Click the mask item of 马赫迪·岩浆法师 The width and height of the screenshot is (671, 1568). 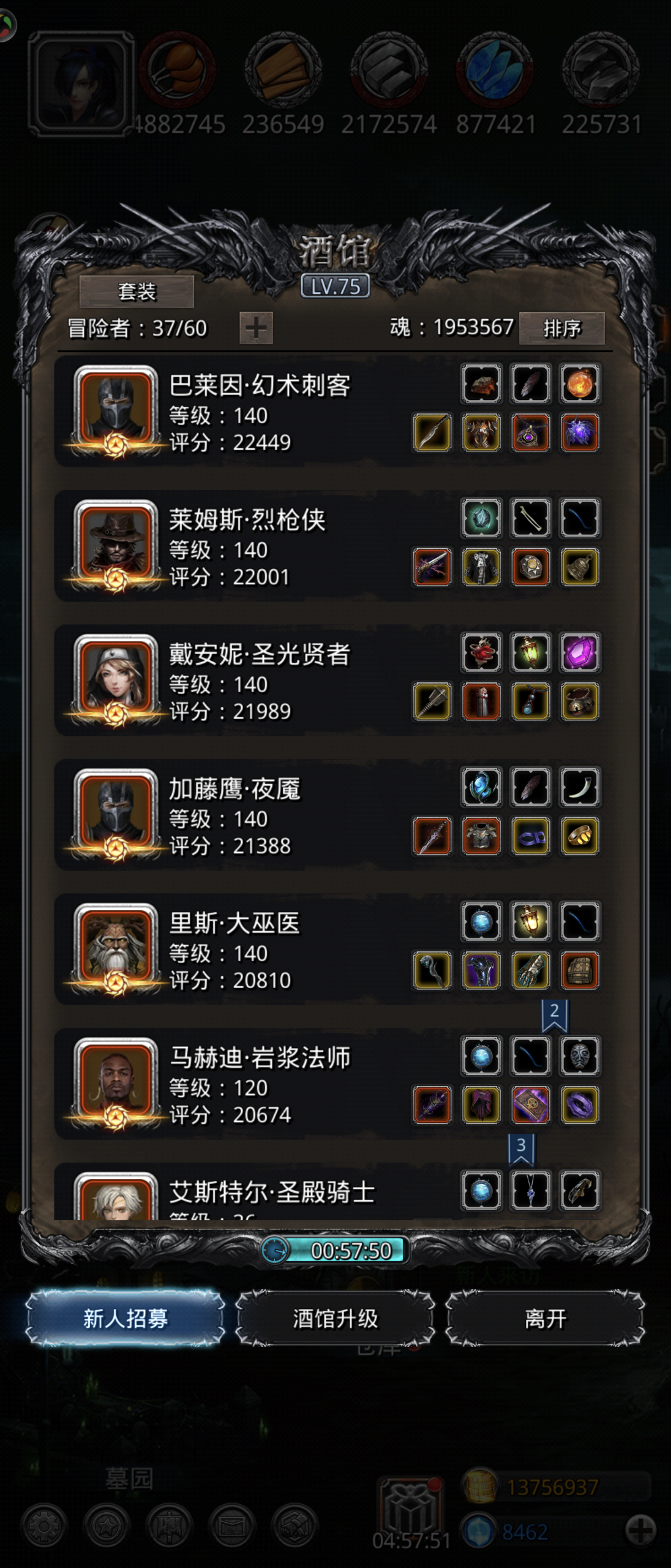[x=579, y=1056]
